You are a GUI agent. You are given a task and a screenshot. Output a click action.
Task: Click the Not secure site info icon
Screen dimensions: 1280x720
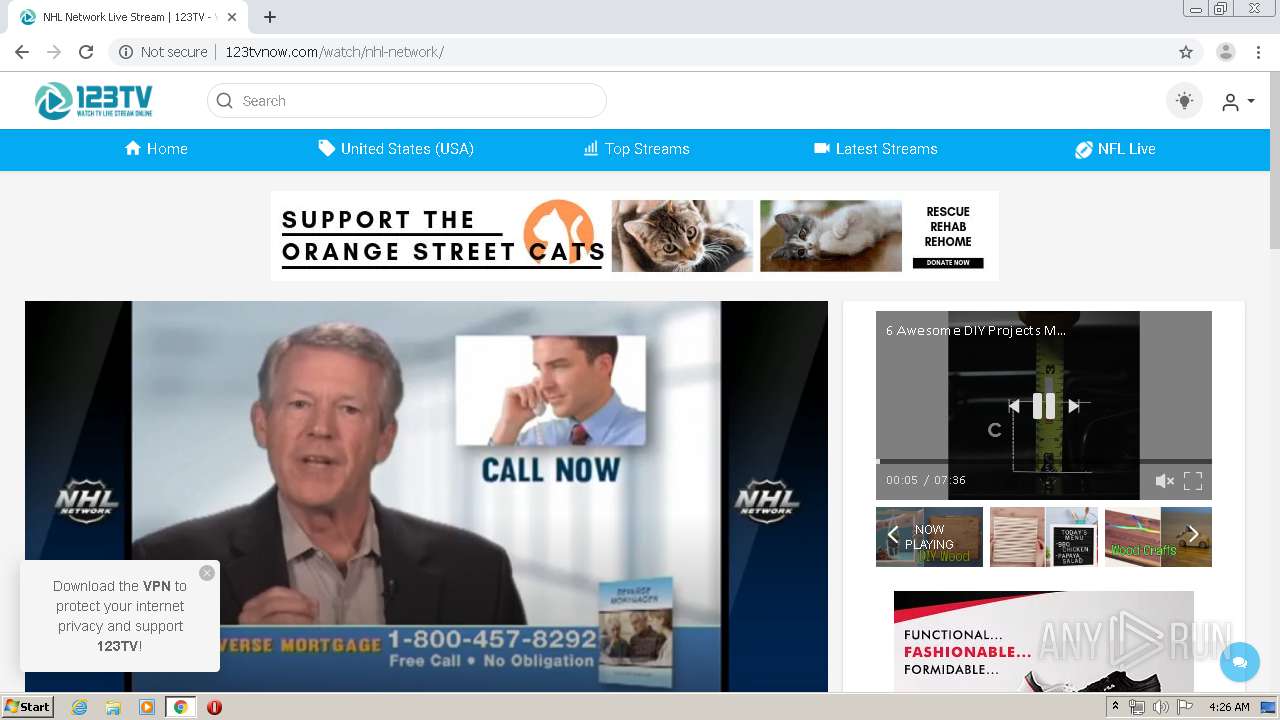(126, 52)
